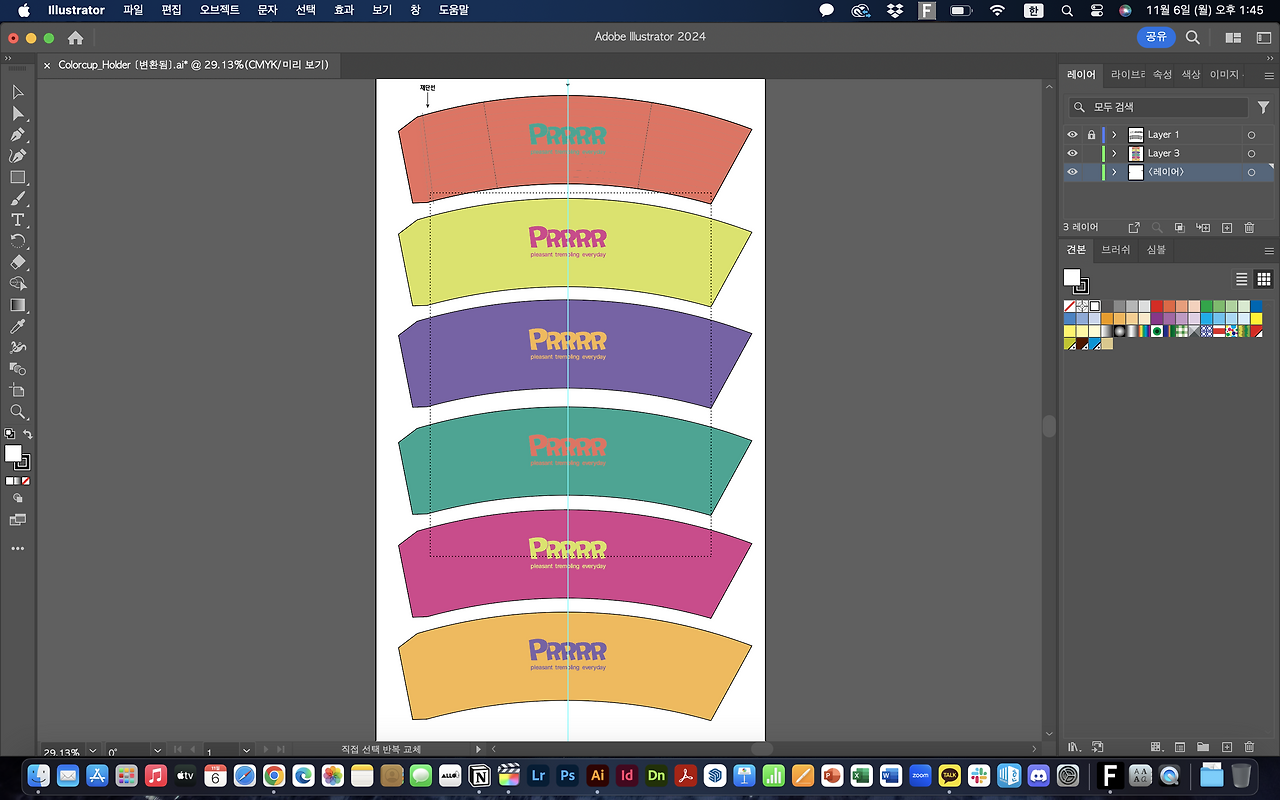Select the Pen tool
1280x800 pixels.
[x=18, y=135]
